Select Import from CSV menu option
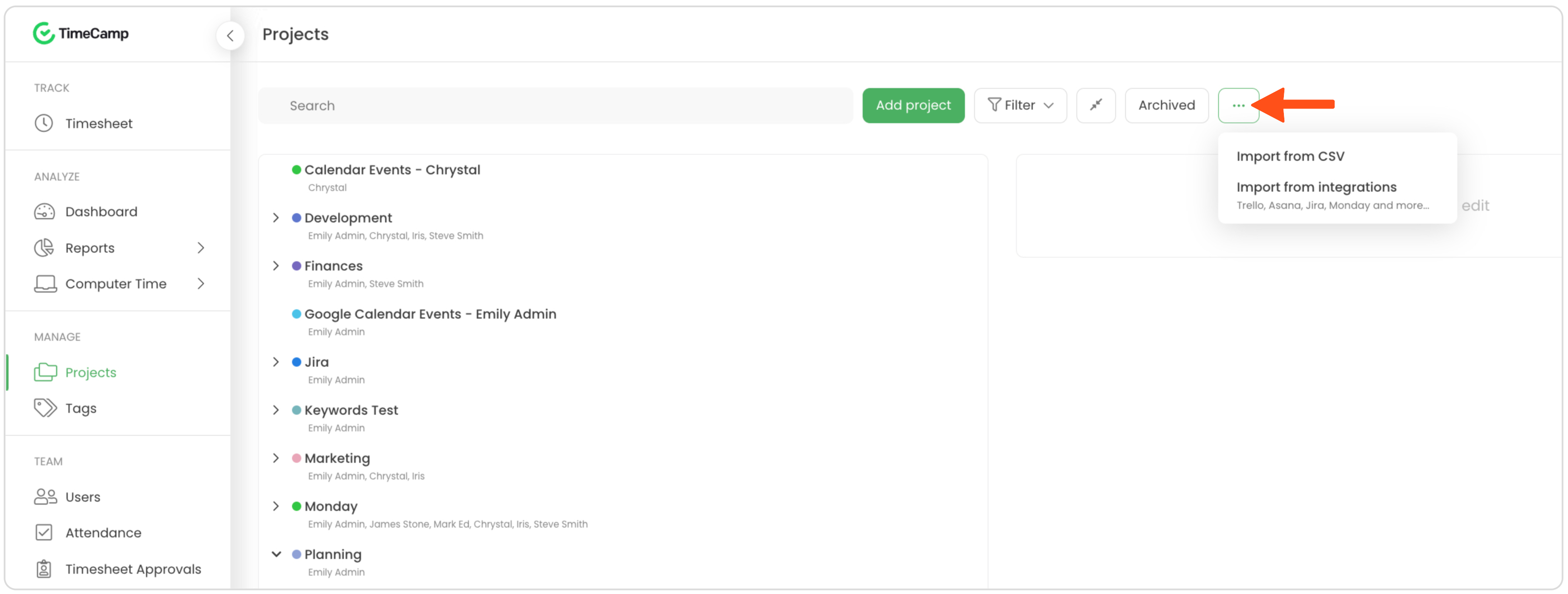Viewport: 1568px width, 594px height. 1290,156
